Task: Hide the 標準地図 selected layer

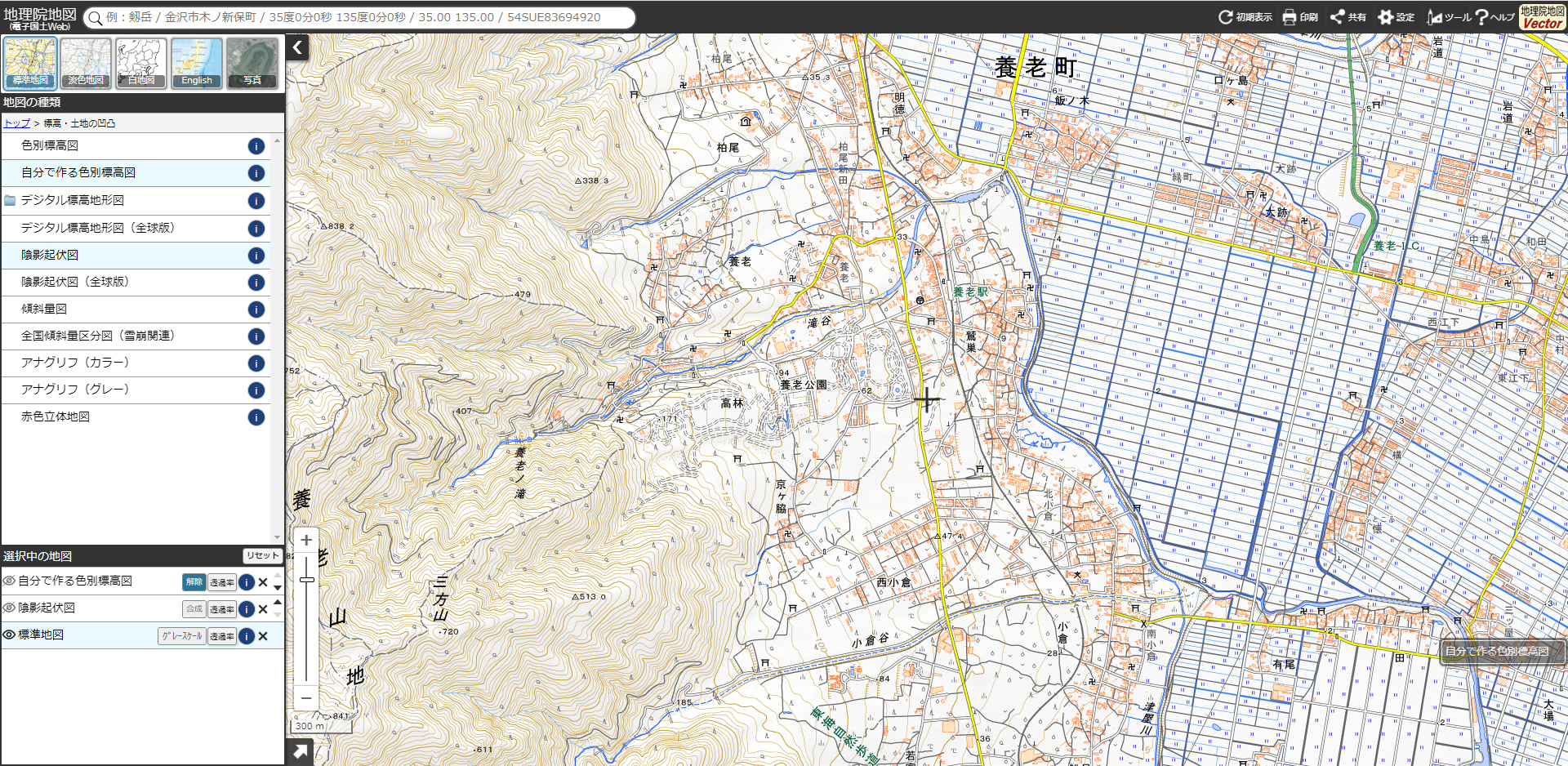Action: [x=9, y=635]
